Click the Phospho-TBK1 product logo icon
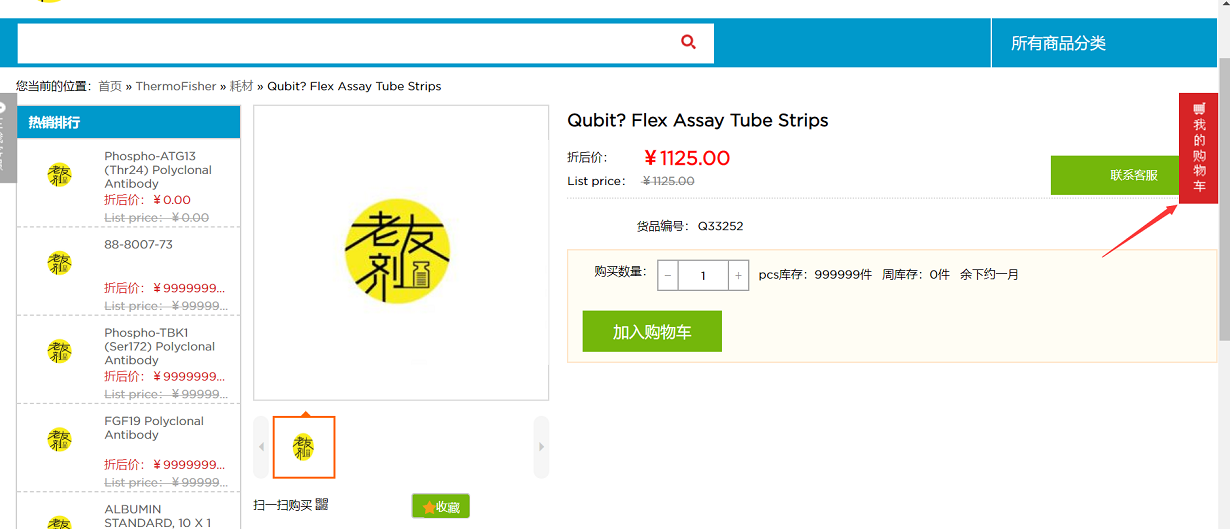Image resolution: width=1230 pixels, height=529 pixels. click(x=59, y=351)
